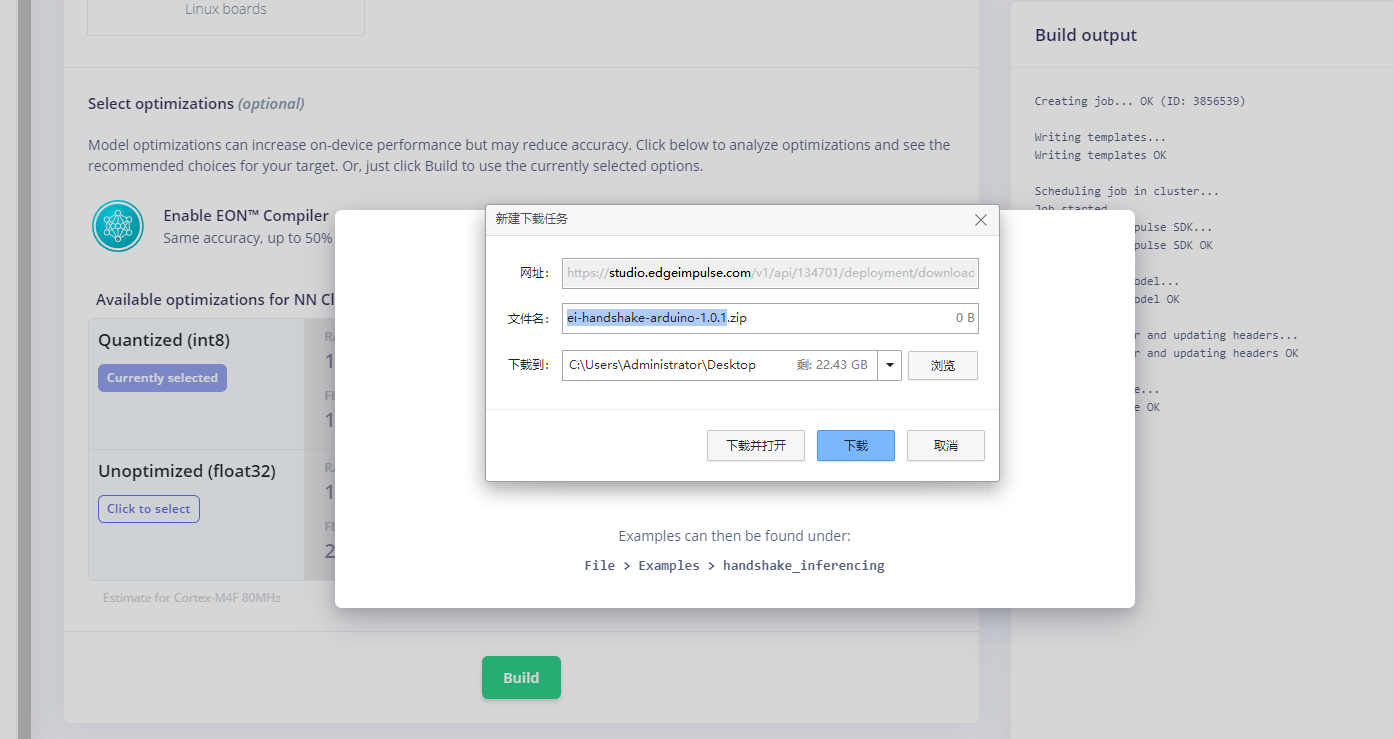
Task: Click the 浏览 browse button
Action: (943, 366)
